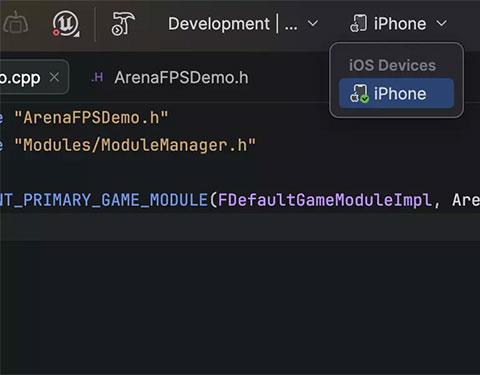Click the .H file icon on ArenaFPSDemo.h tab
Screen dimensions: 480x375
pos(97,78)
